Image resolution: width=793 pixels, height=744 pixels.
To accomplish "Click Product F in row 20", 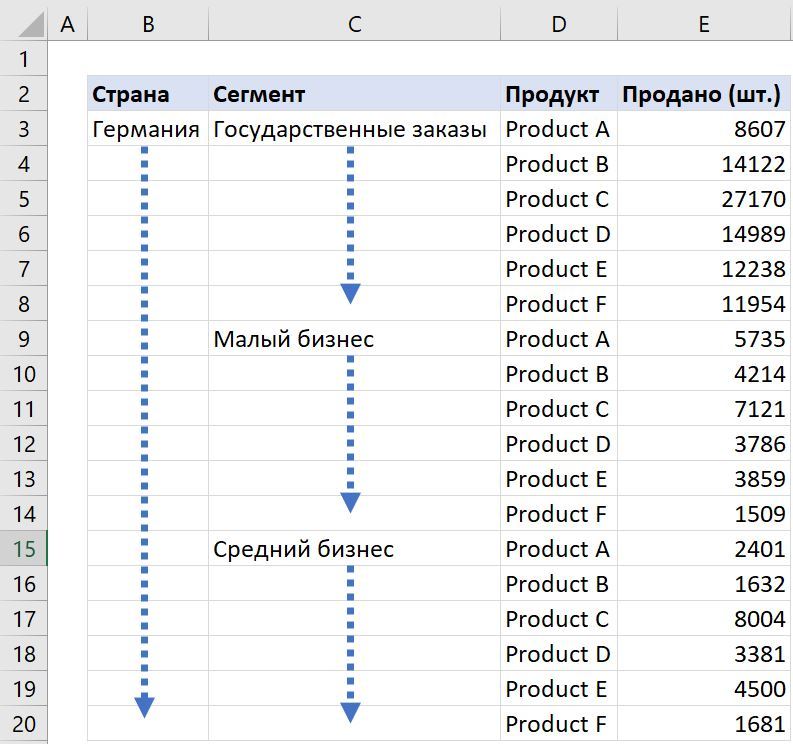I will point(559,724).
